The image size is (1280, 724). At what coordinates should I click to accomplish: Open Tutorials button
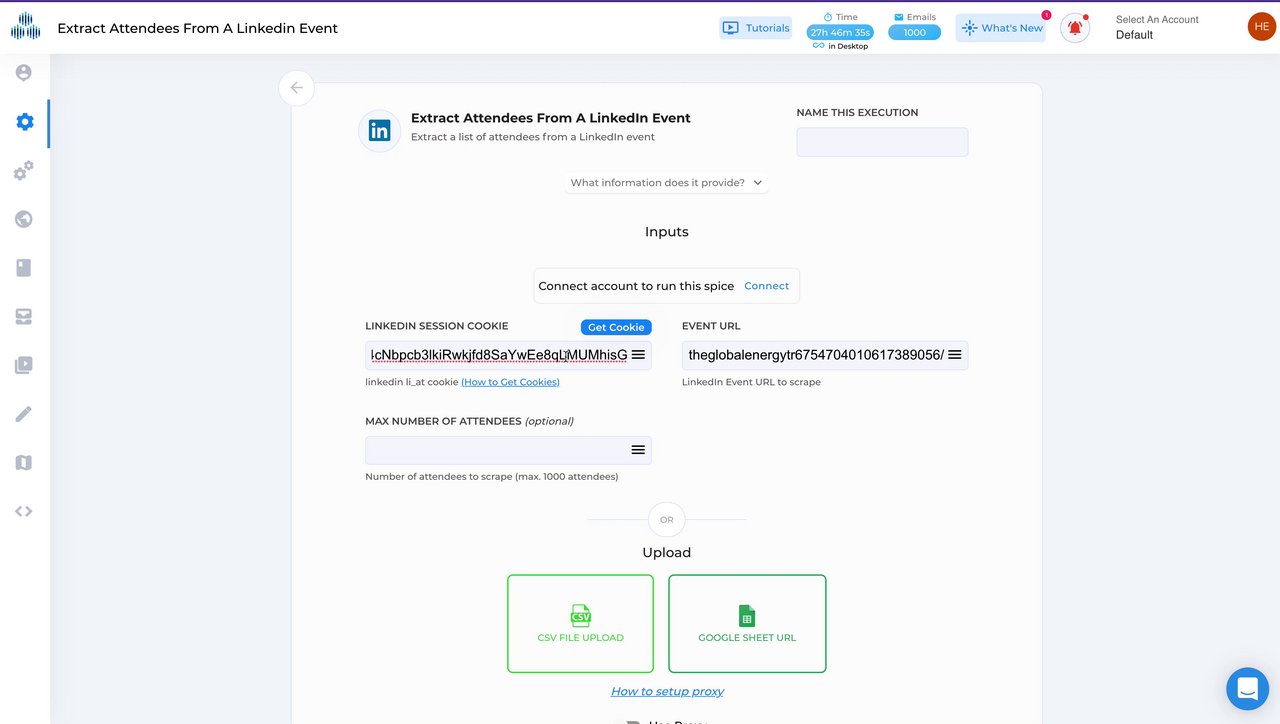click(756, 28)
